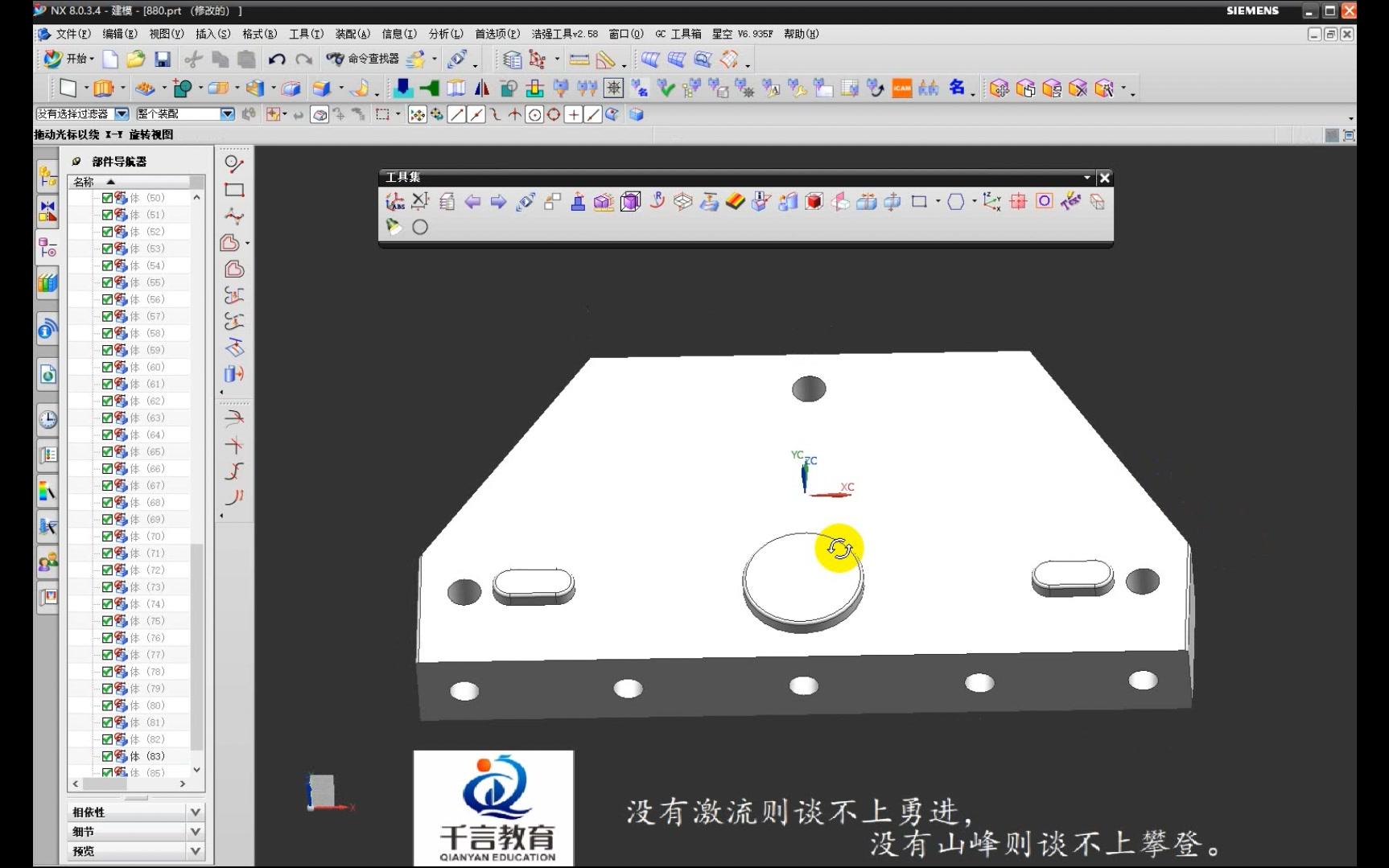Click the iCAM icon in the toolbar

pyautogui.click(x=901, y=88)
